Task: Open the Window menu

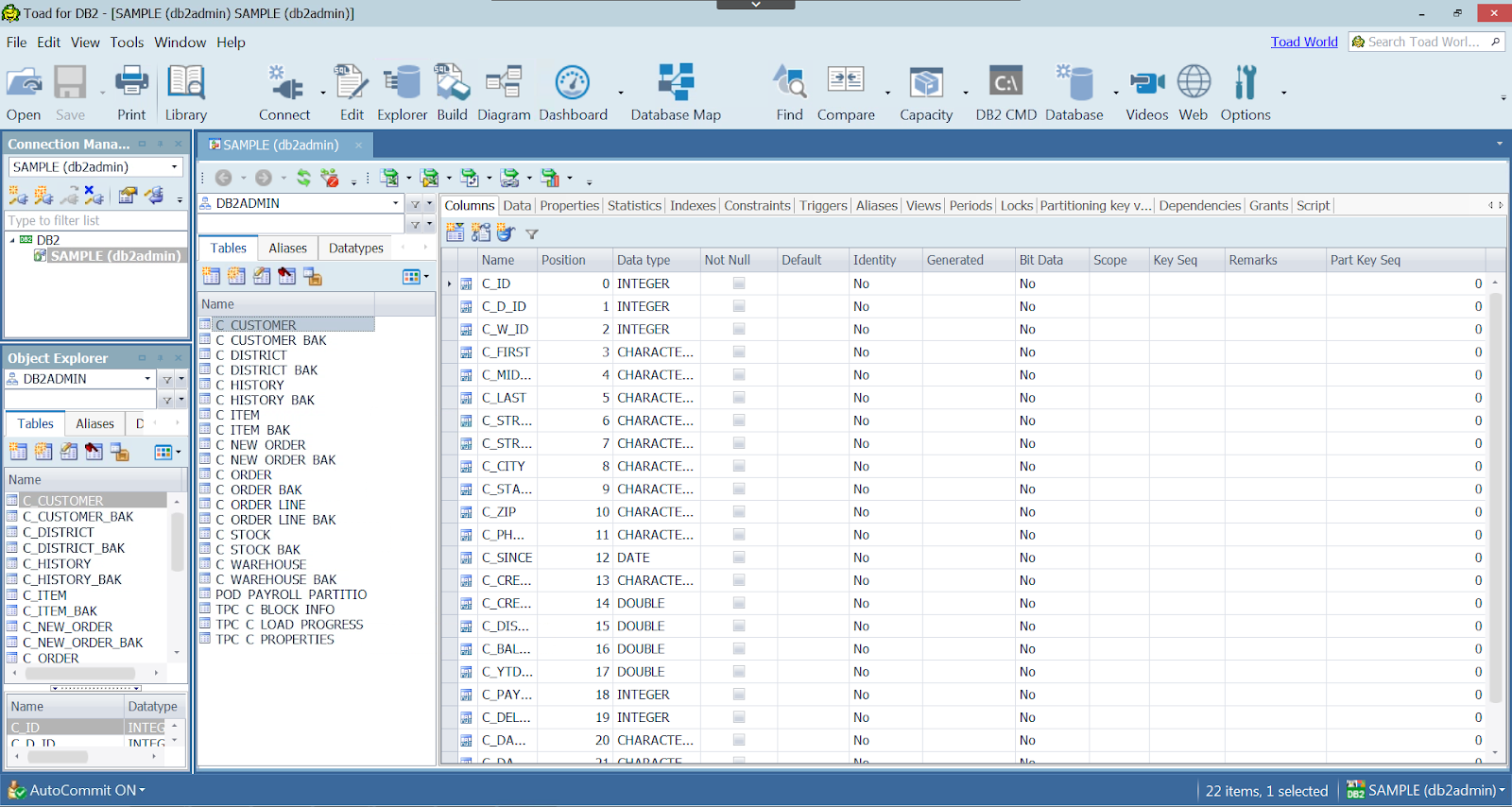Action: pos(180,43)
